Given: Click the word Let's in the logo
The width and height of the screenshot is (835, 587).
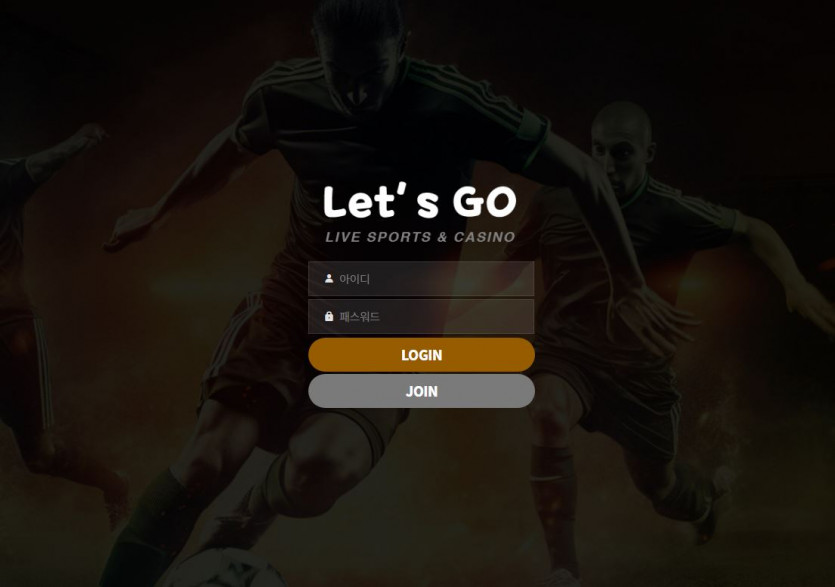Looking at the screenshot, I should point(381,201).
